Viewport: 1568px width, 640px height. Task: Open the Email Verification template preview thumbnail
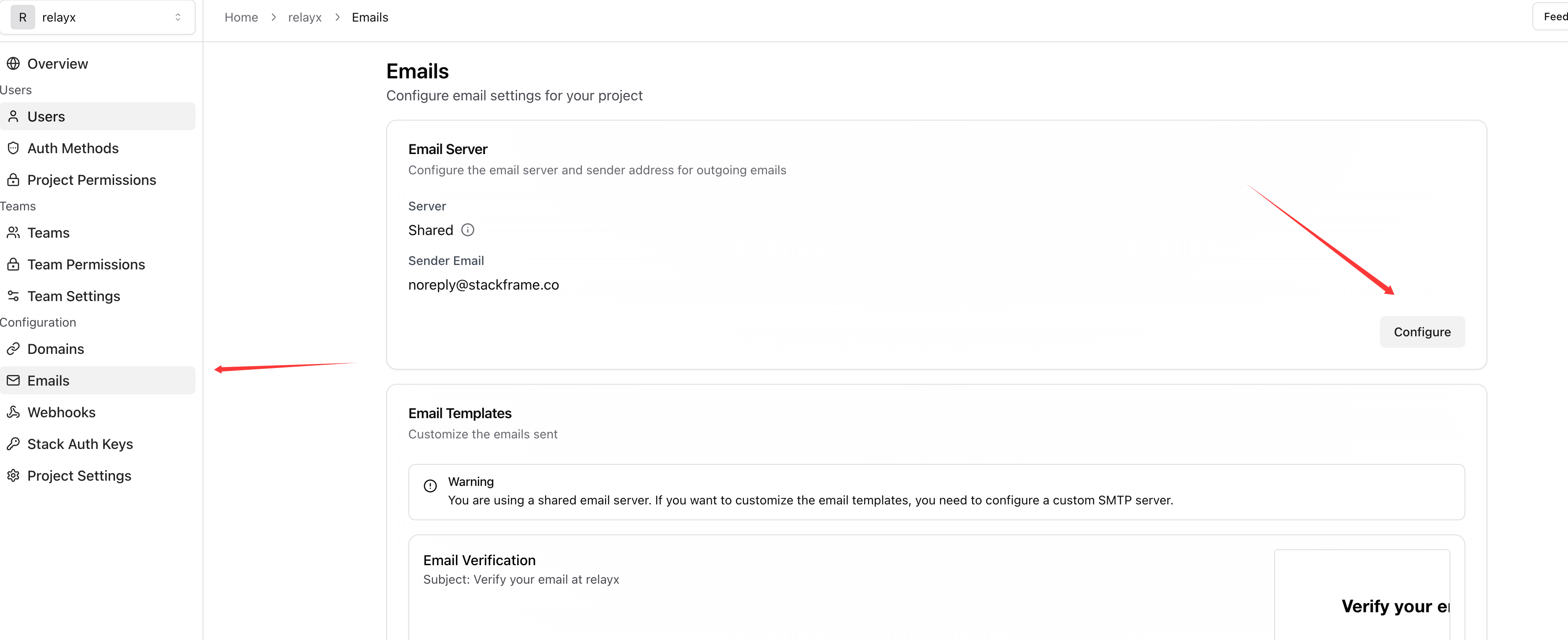tap(1362, 595)
